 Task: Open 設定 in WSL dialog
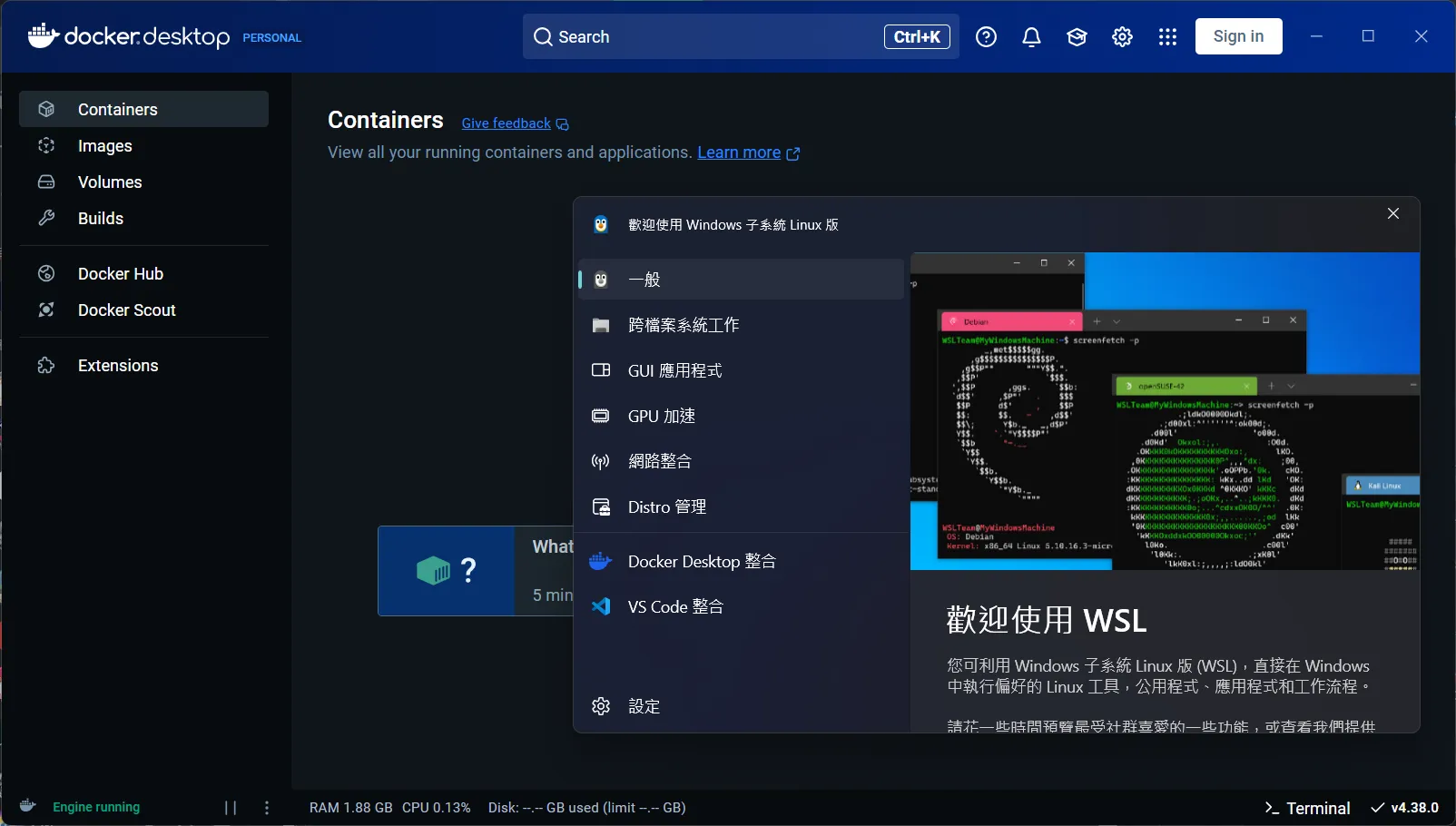tap(741, 706)
